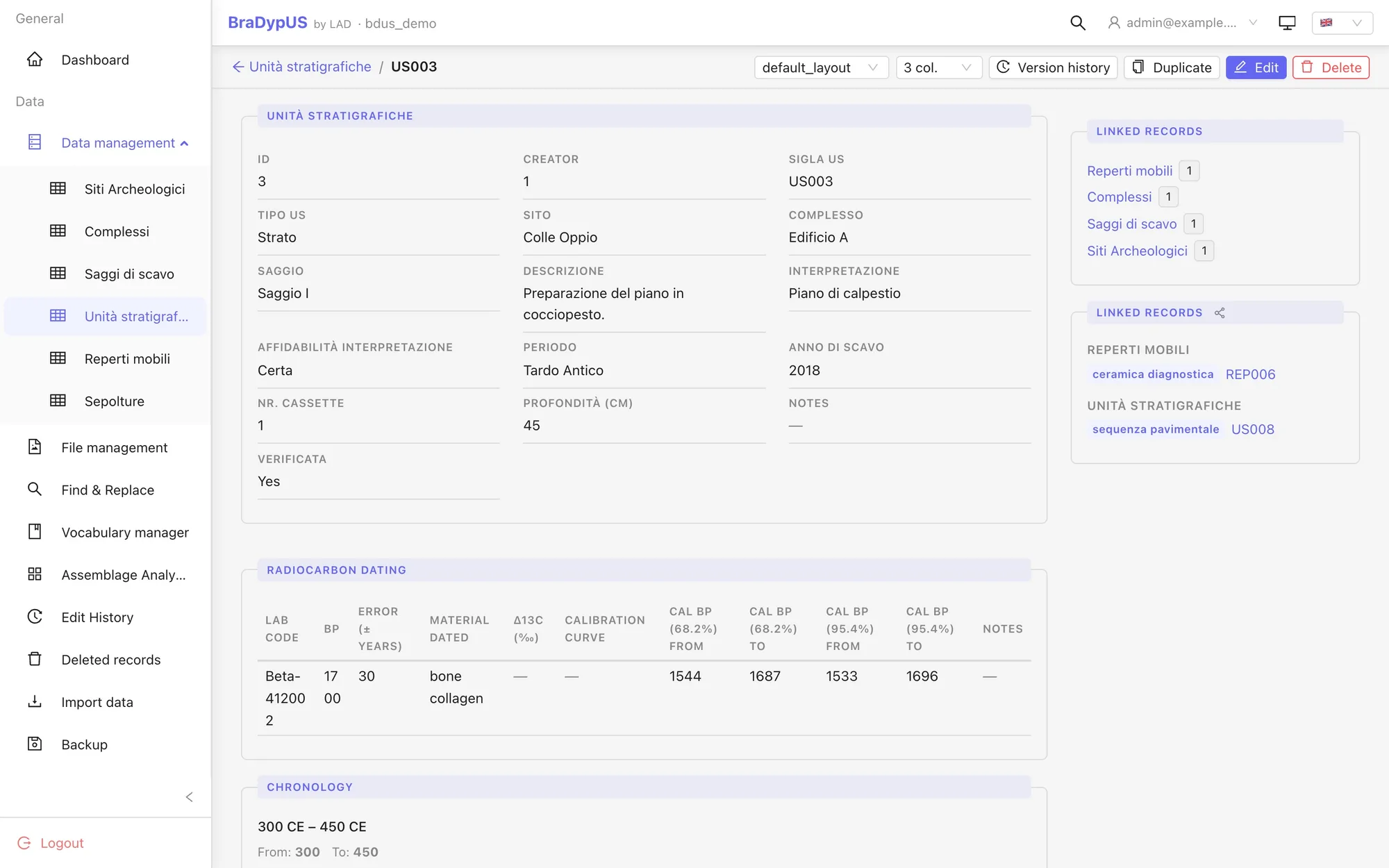Click the Edit button
Screen dimensions: 1389x868
(x=1256, y=67)
